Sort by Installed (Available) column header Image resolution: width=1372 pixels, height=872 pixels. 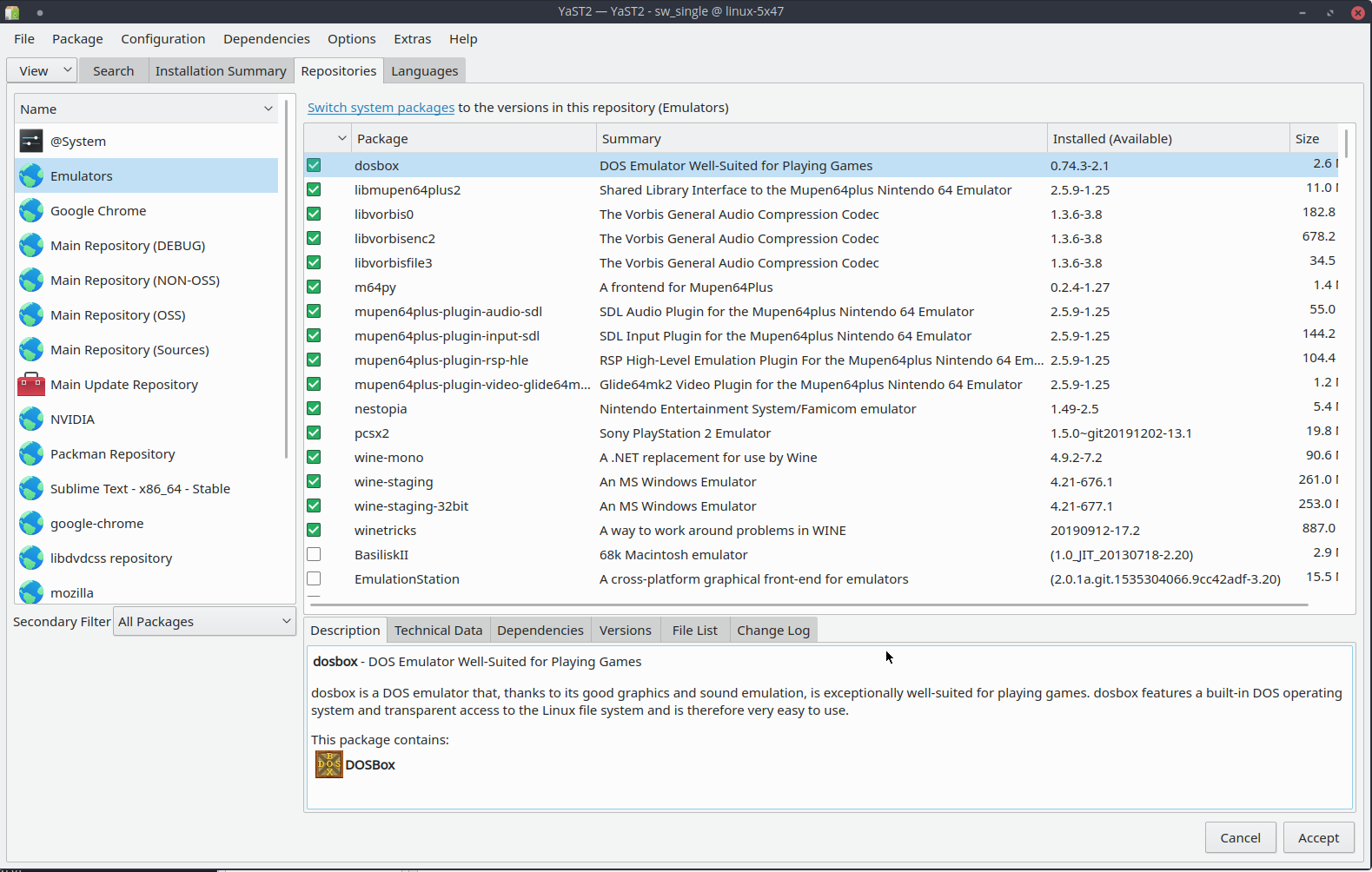1168,138
